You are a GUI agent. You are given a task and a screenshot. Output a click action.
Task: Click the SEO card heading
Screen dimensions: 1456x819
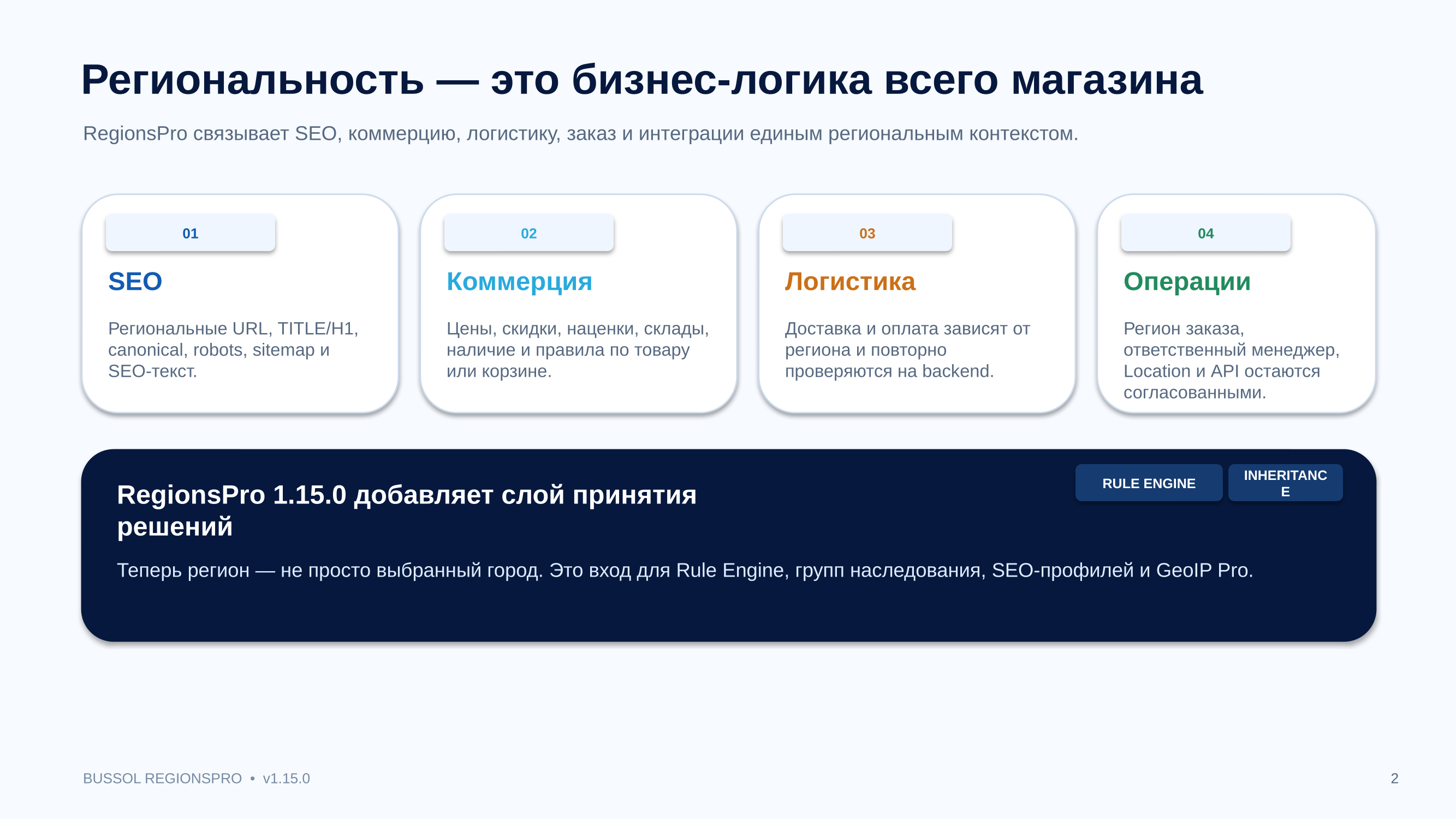click(135, 282)
